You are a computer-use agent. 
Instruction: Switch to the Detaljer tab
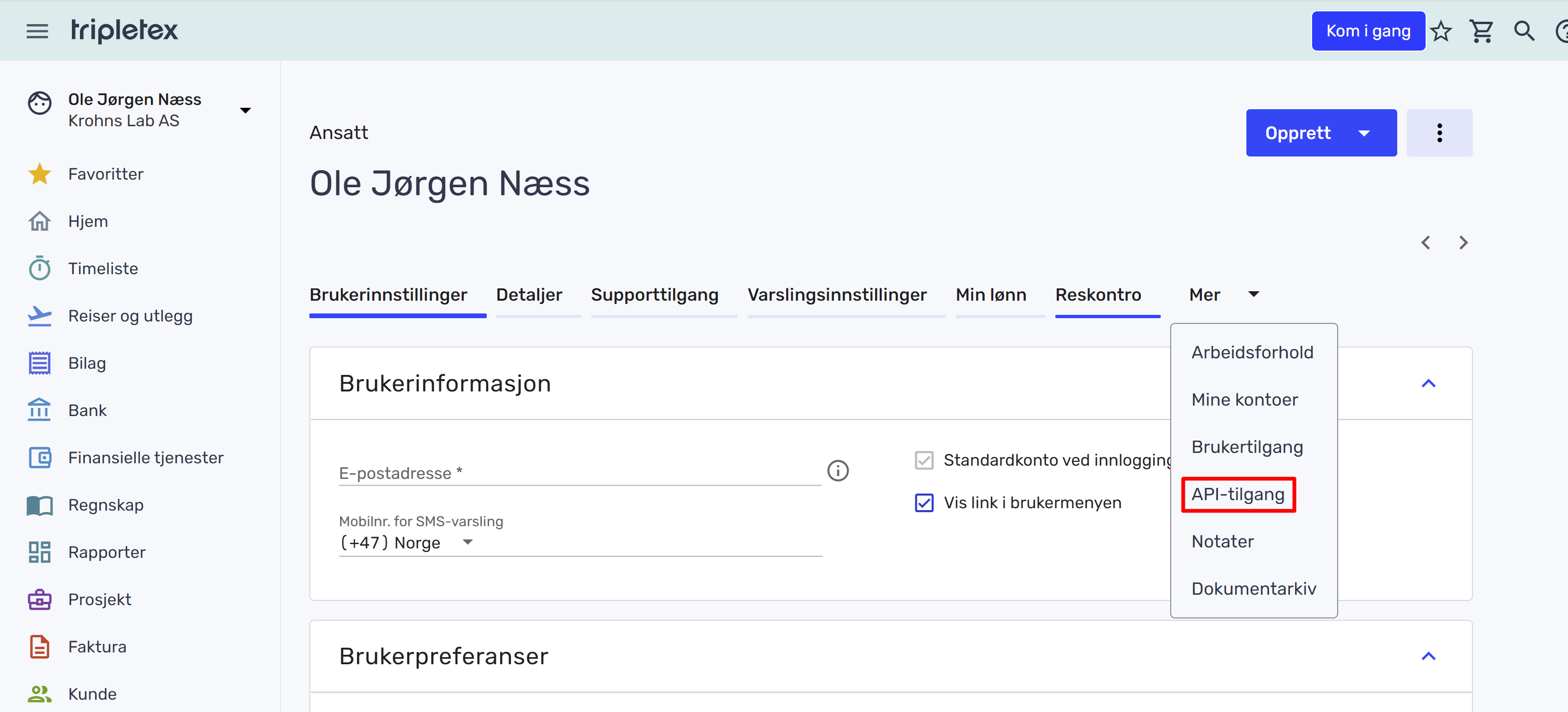tap(528, 295)
